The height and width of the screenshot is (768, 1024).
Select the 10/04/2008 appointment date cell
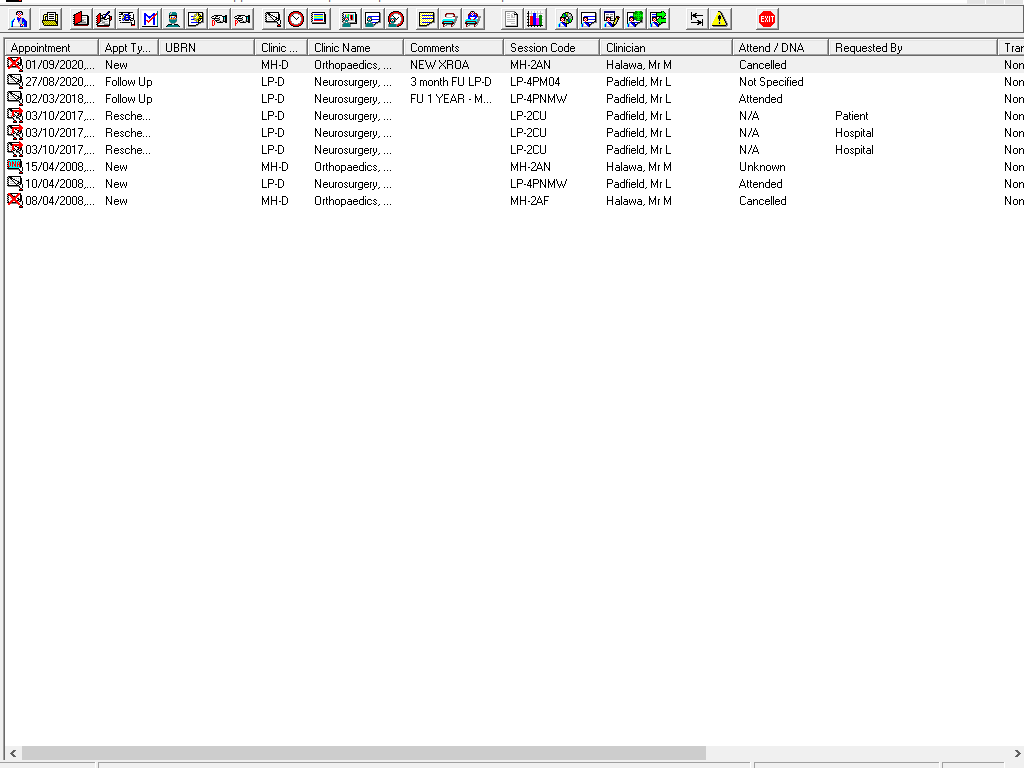(x=59, y=184)
